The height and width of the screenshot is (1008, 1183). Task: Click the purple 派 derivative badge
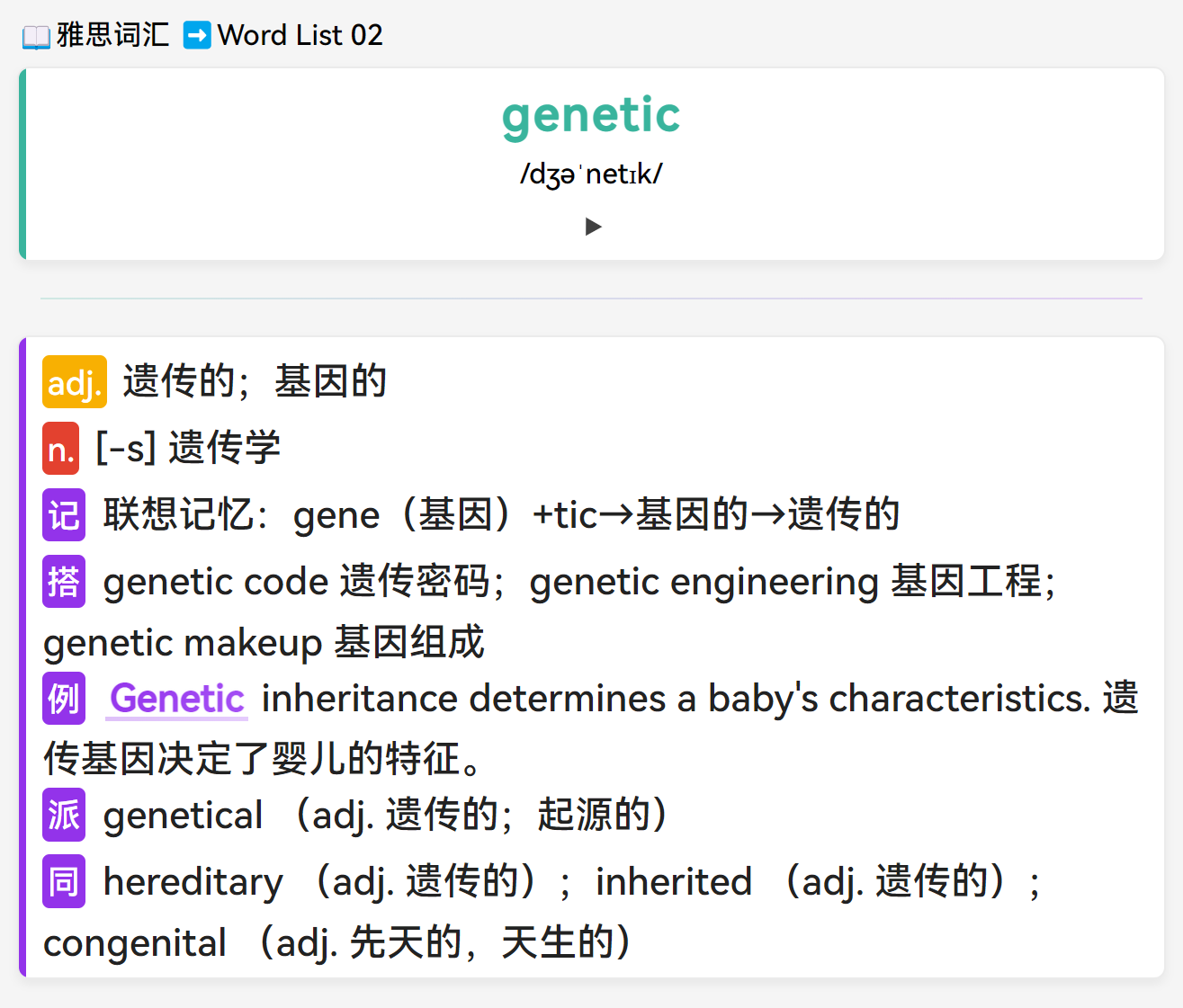(64, 815)
